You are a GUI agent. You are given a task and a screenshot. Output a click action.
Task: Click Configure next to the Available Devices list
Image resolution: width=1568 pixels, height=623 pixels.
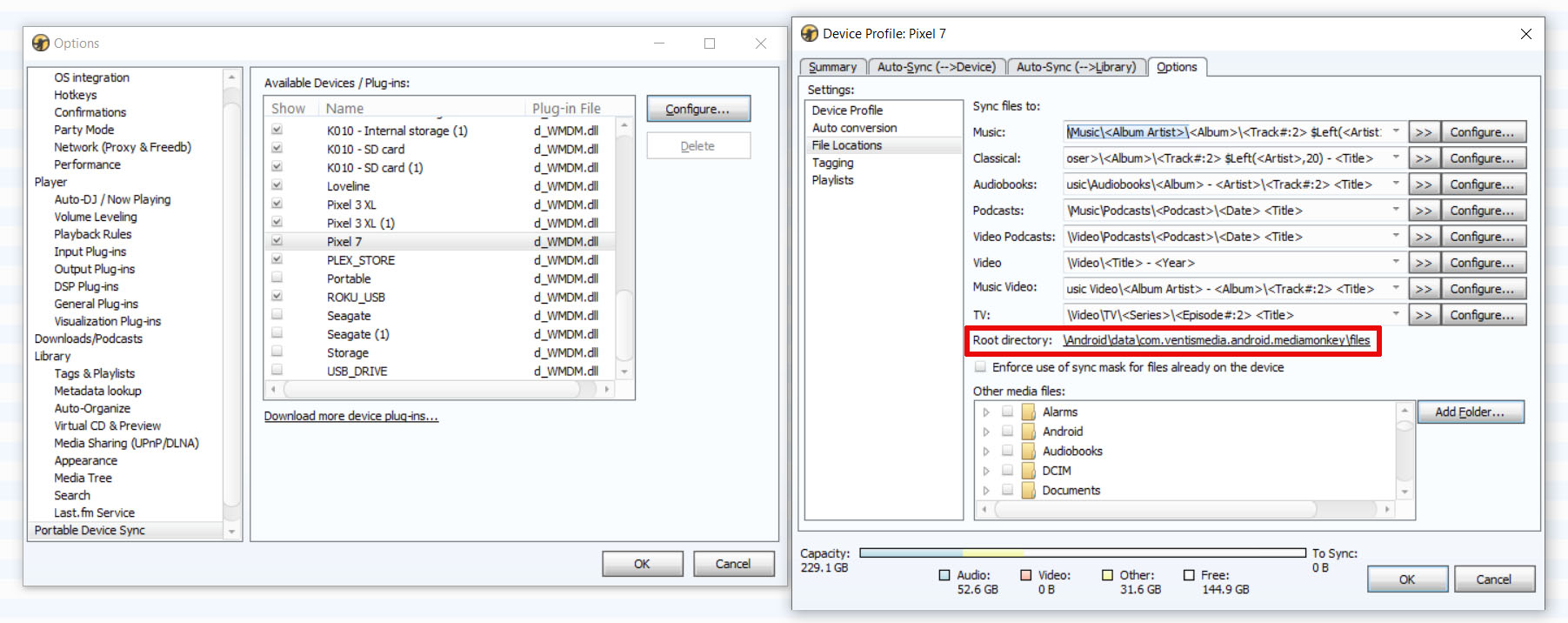pyautogui.click(x=698, y=109)
